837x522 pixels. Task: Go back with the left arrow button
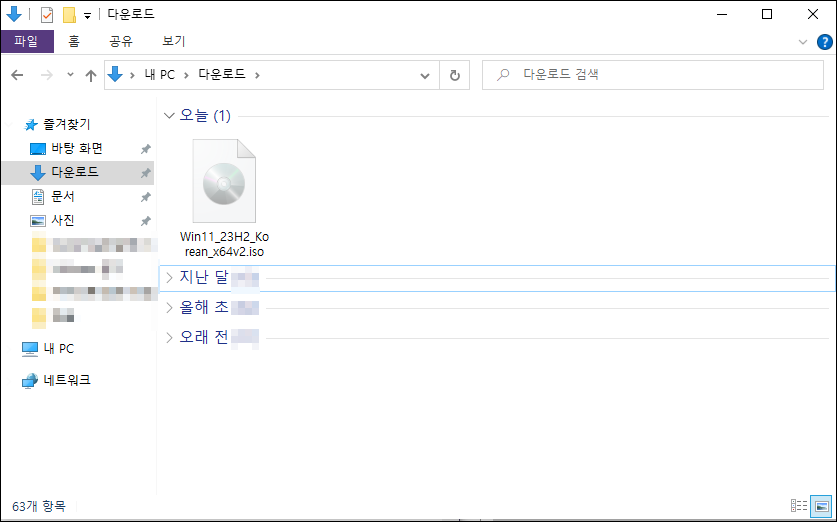[x=17, y=75]
